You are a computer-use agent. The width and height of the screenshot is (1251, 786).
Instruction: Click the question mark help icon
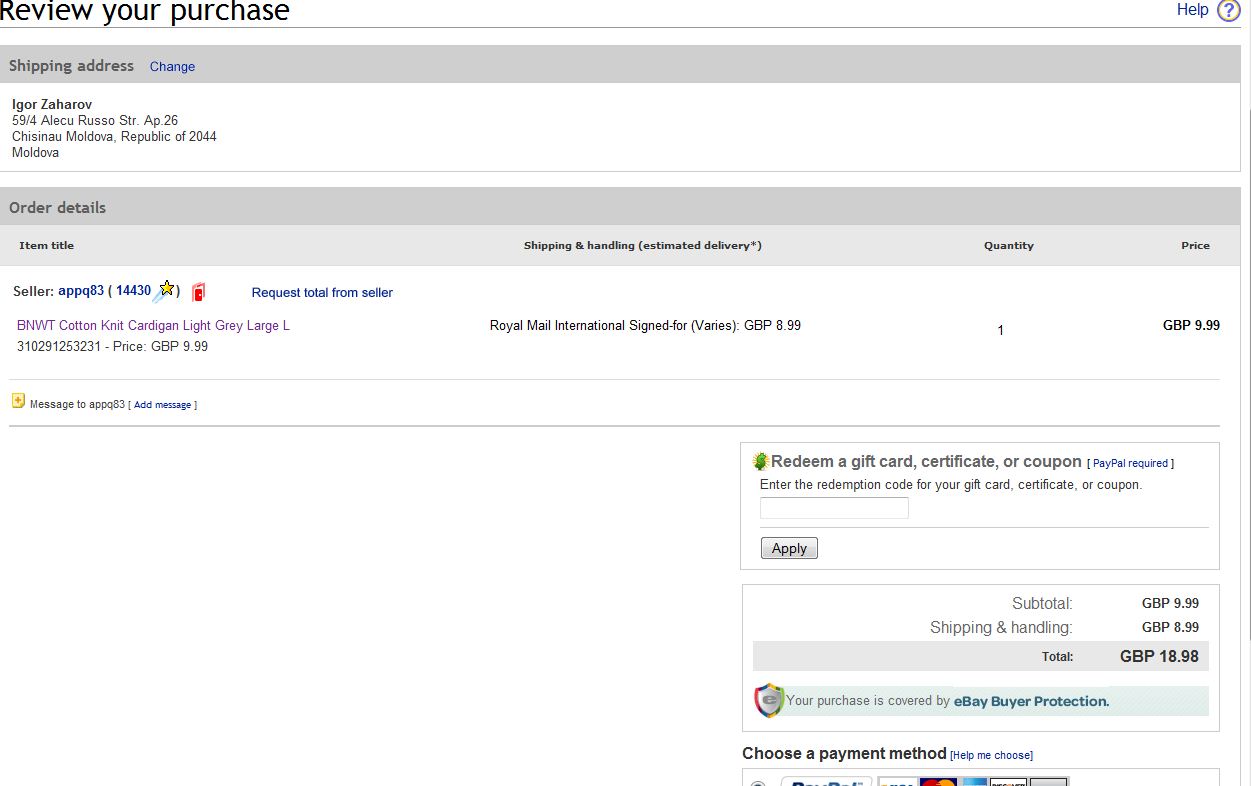tap(1228, 11)
